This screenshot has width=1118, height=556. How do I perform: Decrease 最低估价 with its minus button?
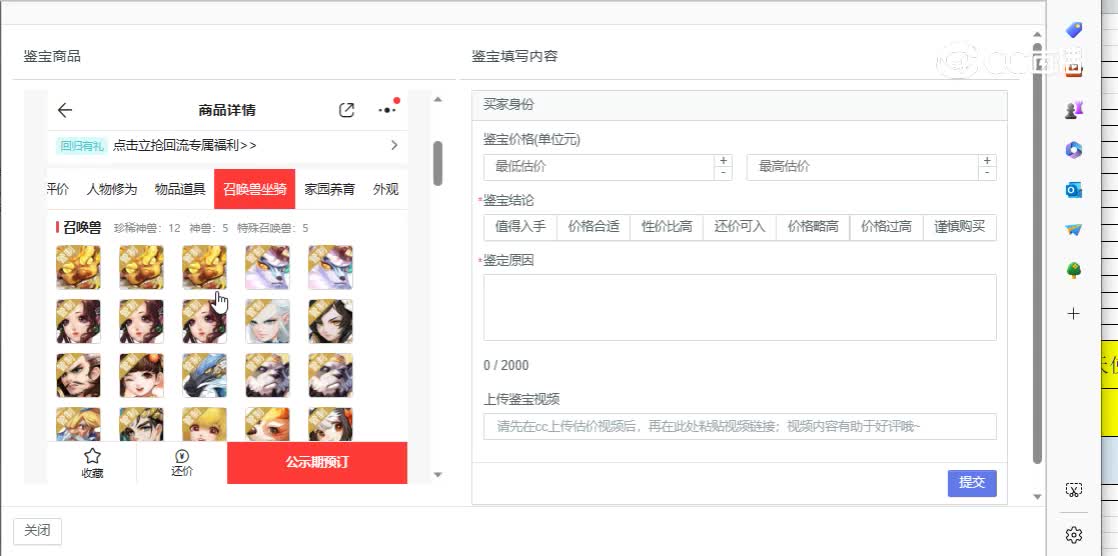pos(723,173)
